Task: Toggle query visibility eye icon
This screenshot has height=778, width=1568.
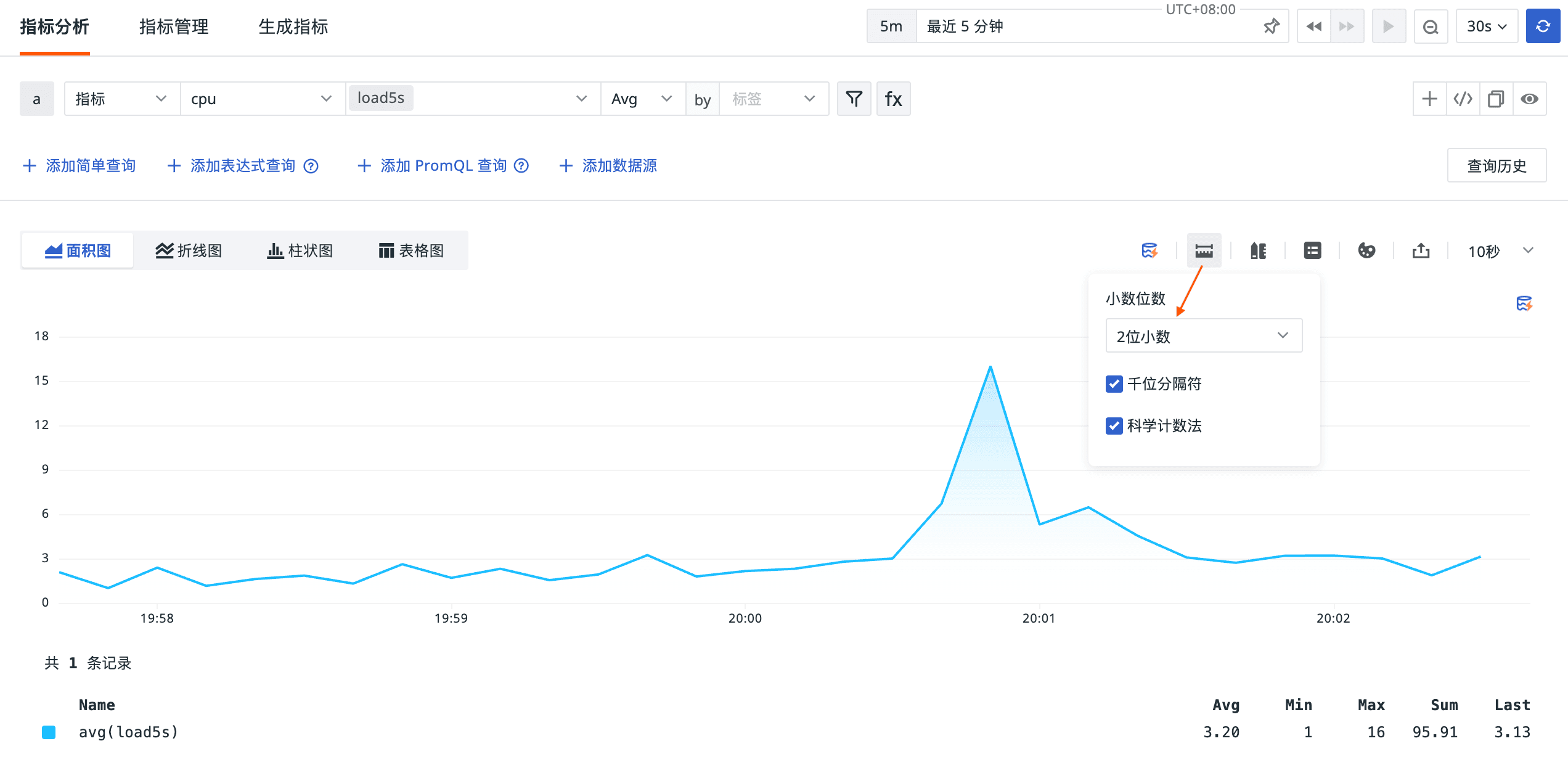Action: pos(1529,99)
